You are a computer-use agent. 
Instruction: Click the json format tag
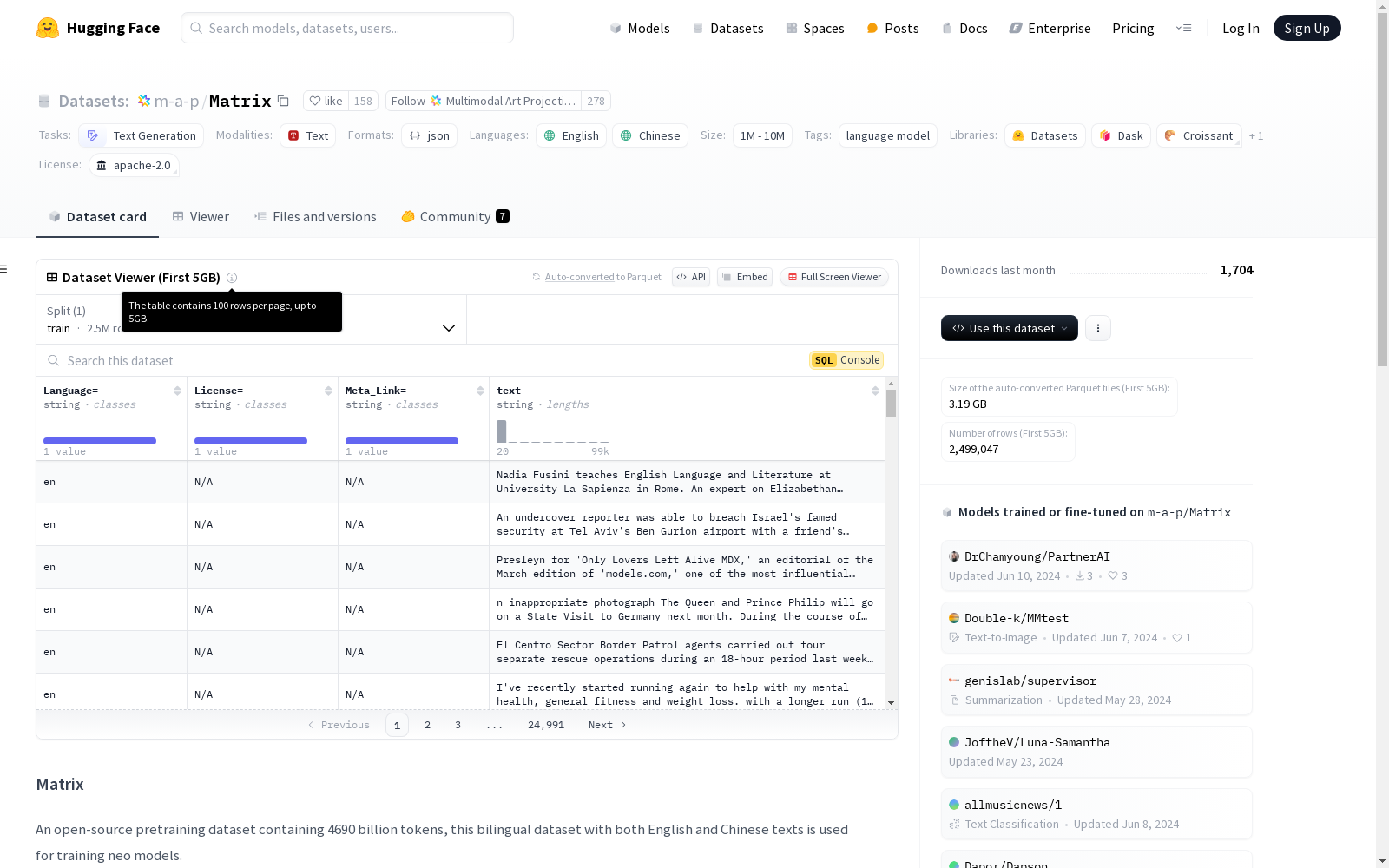coord(429,135)
